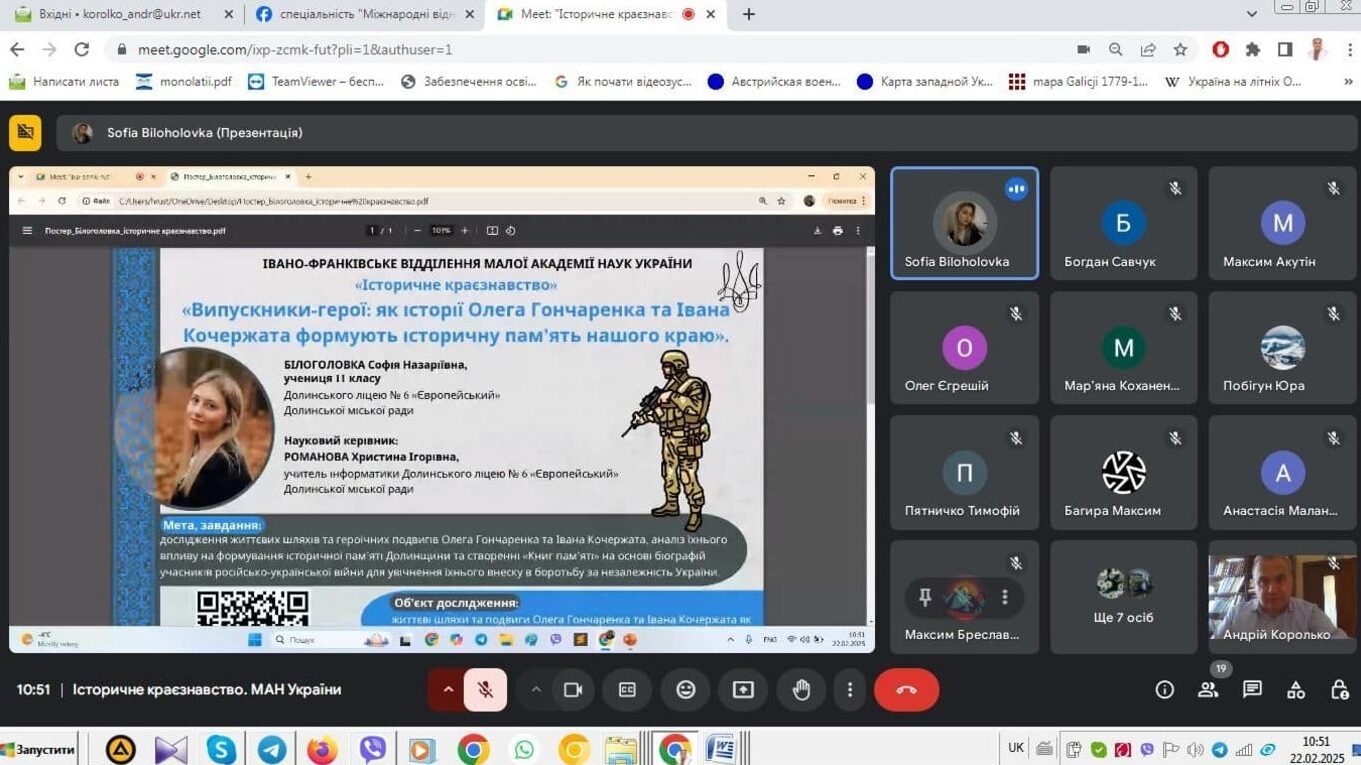This screenshot has height=765, width=1361.
Task: Turn on closed captions
Action: pyautogui.click(x=627, y=690)
